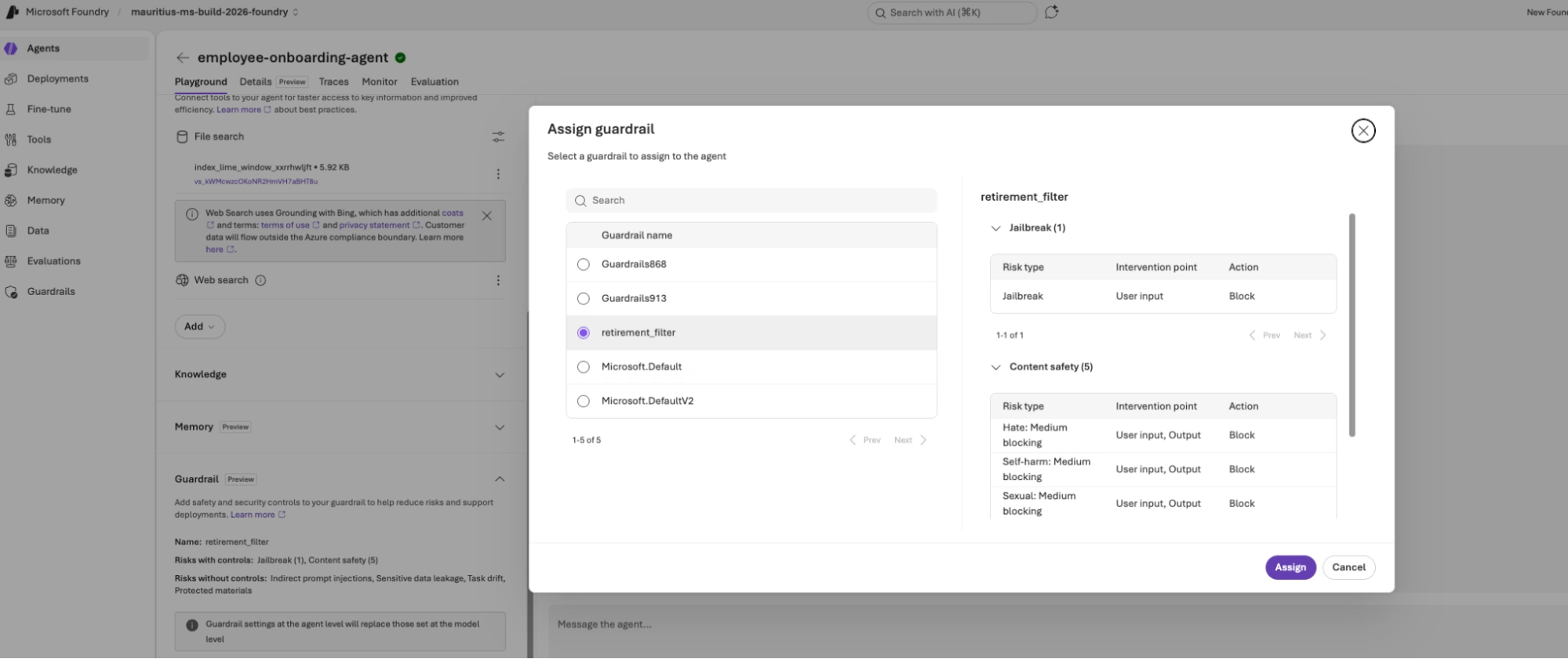The image size is (1568, 659).
Task: Switch to the Details tab
Action: point(256,82)
